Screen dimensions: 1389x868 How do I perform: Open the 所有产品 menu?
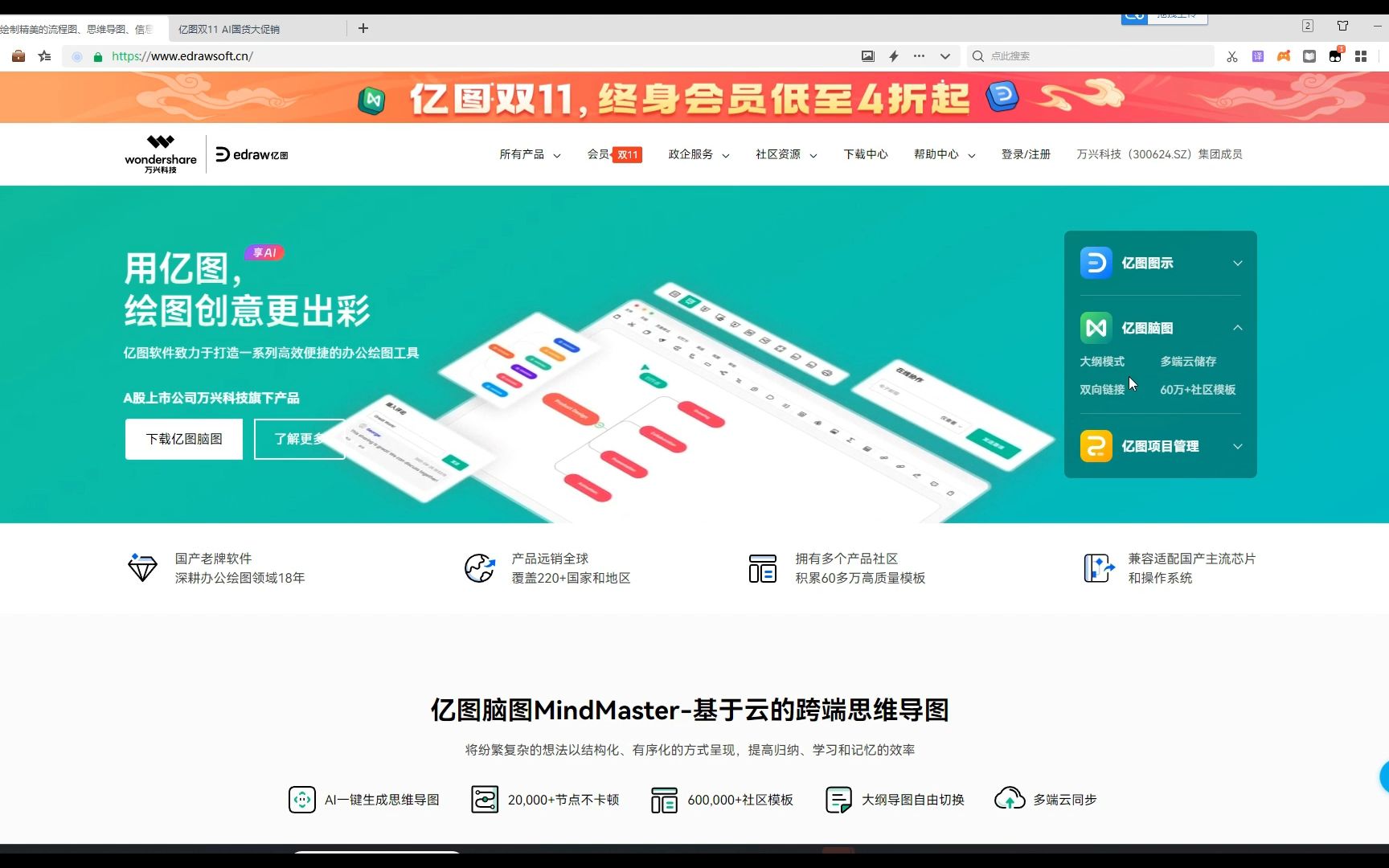[x=530, y=154]
